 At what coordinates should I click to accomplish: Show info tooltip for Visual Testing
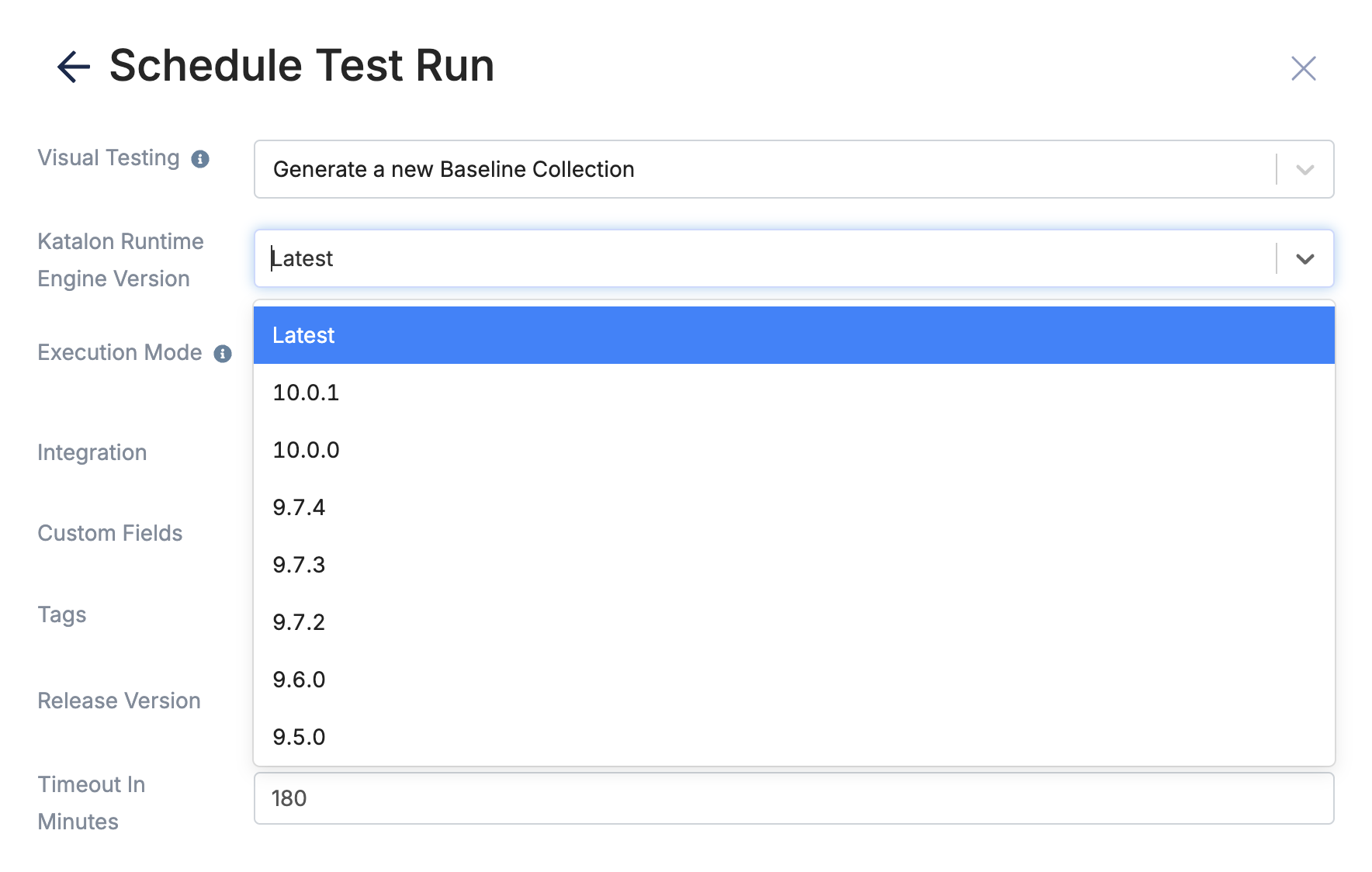[200, 159]
